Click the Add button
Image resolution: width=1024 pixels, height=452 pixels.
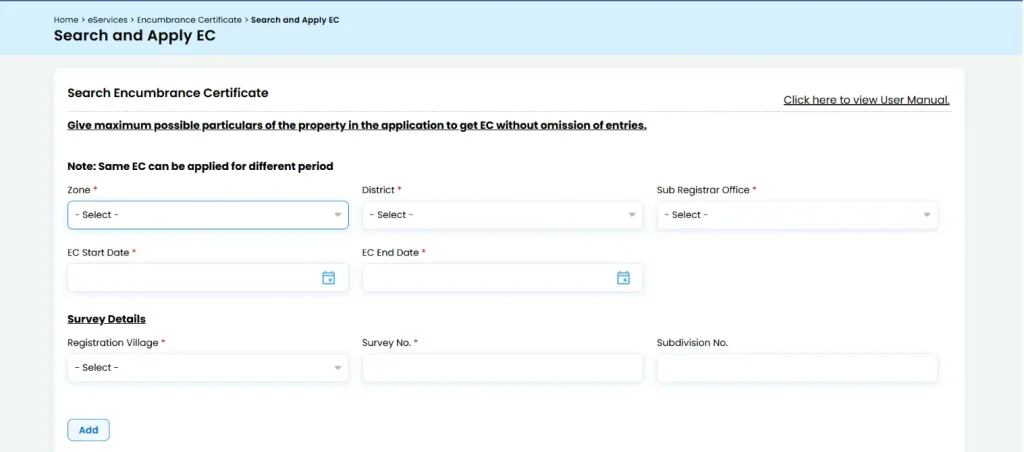(88, 430)
